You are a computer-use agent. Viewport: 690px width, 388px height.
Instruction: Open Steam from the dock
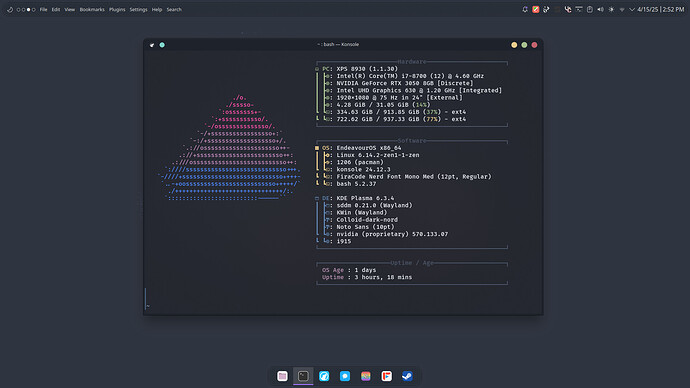coord(407,376)
